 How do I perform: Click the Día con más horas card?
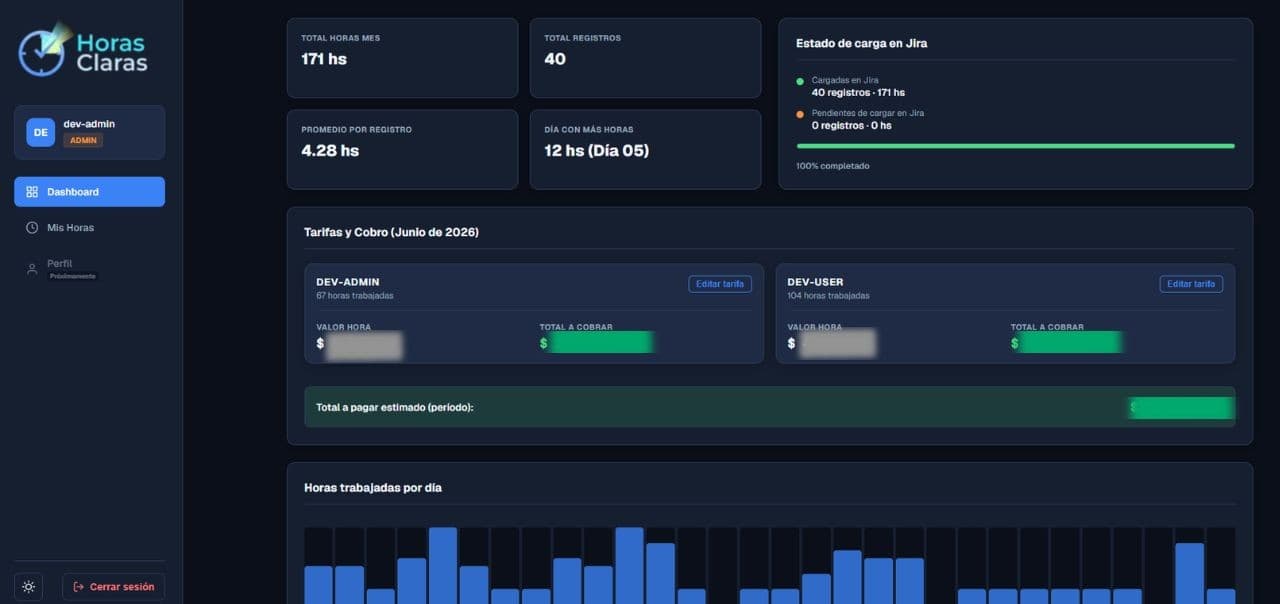[645, 149]
